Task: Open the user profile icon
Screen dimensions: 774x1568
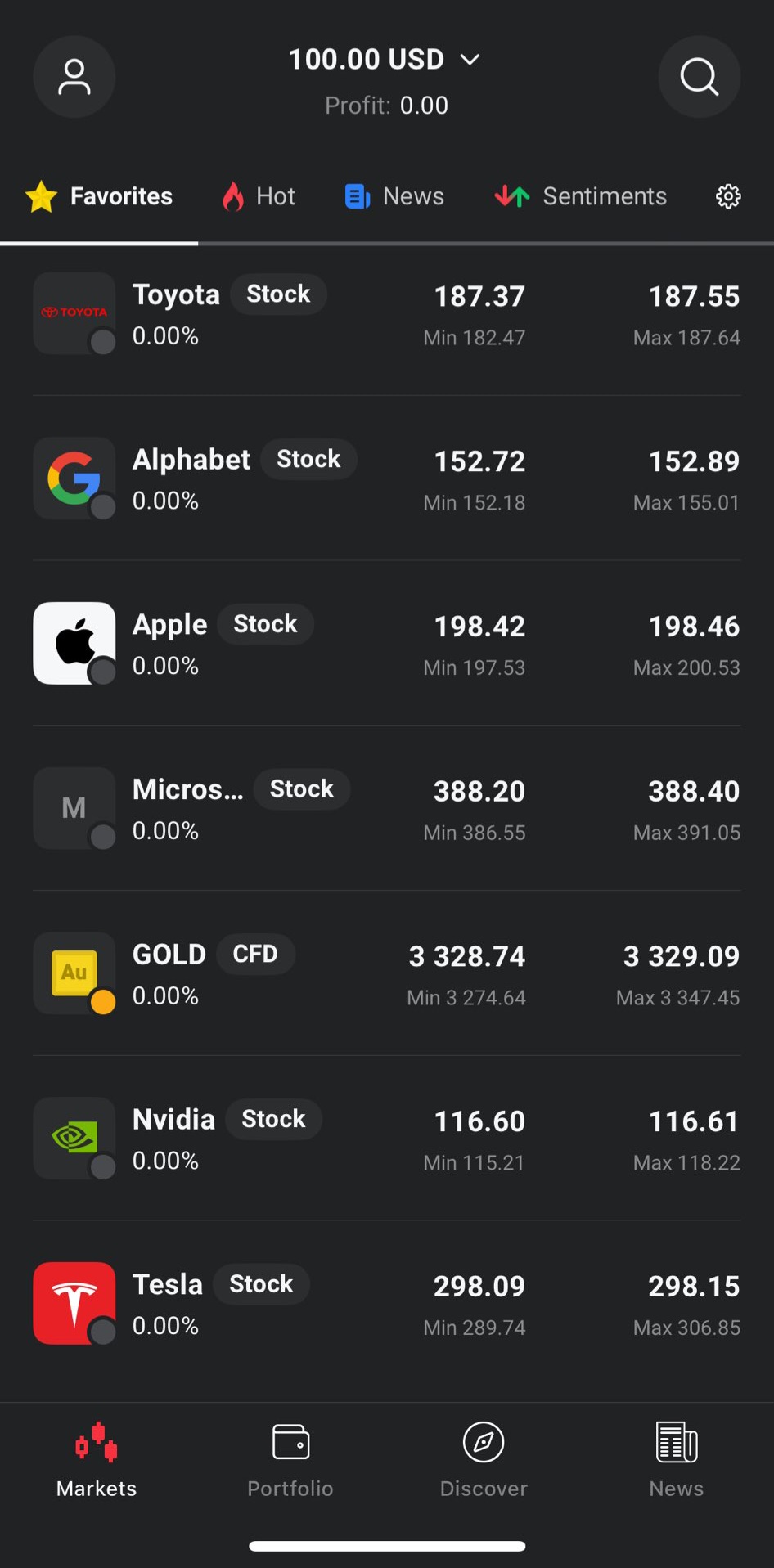Action: [74, 77]
